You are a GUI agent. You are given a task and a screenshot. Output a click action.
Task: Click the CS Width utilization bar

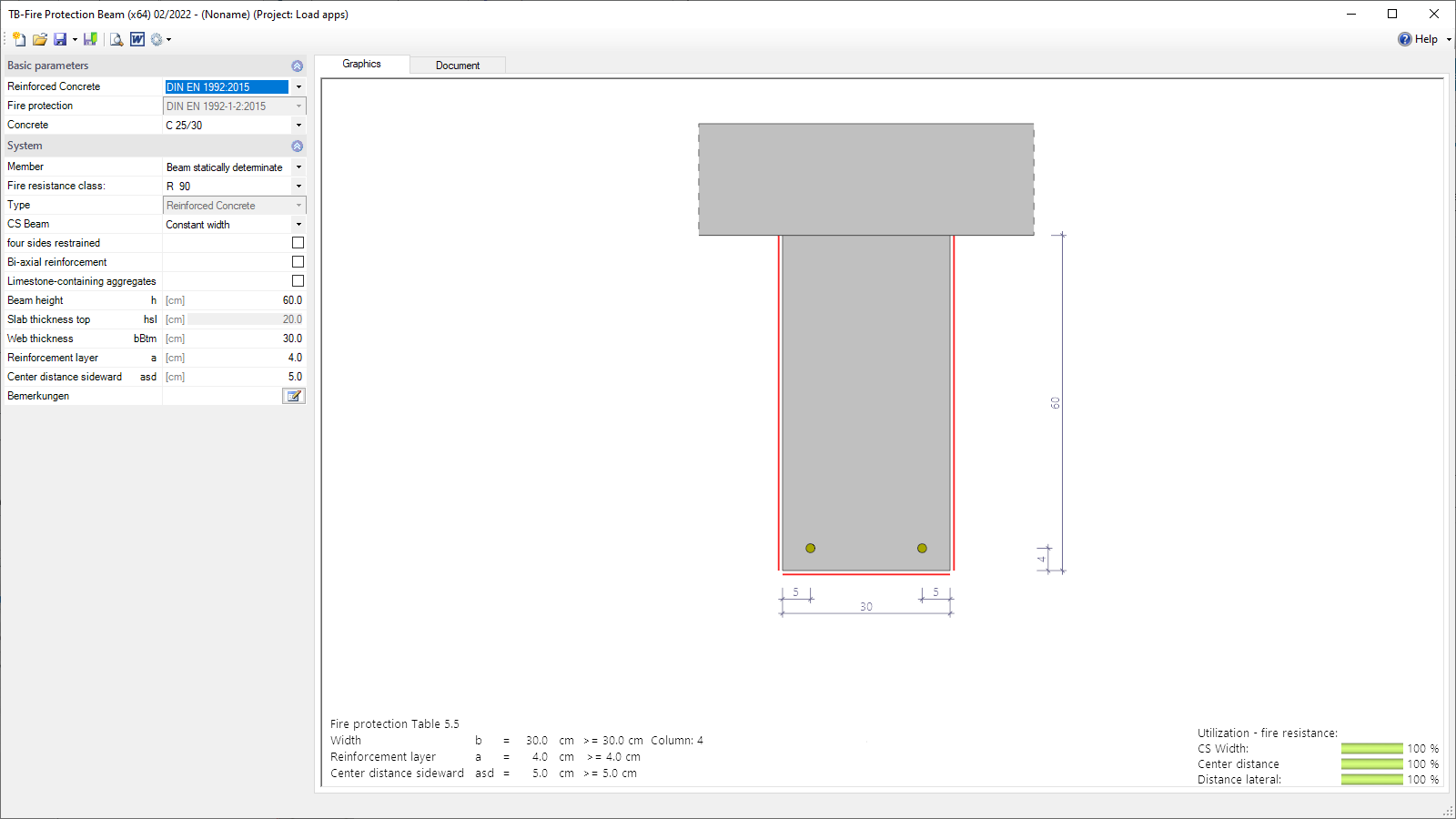click(x=1371, y=749)
